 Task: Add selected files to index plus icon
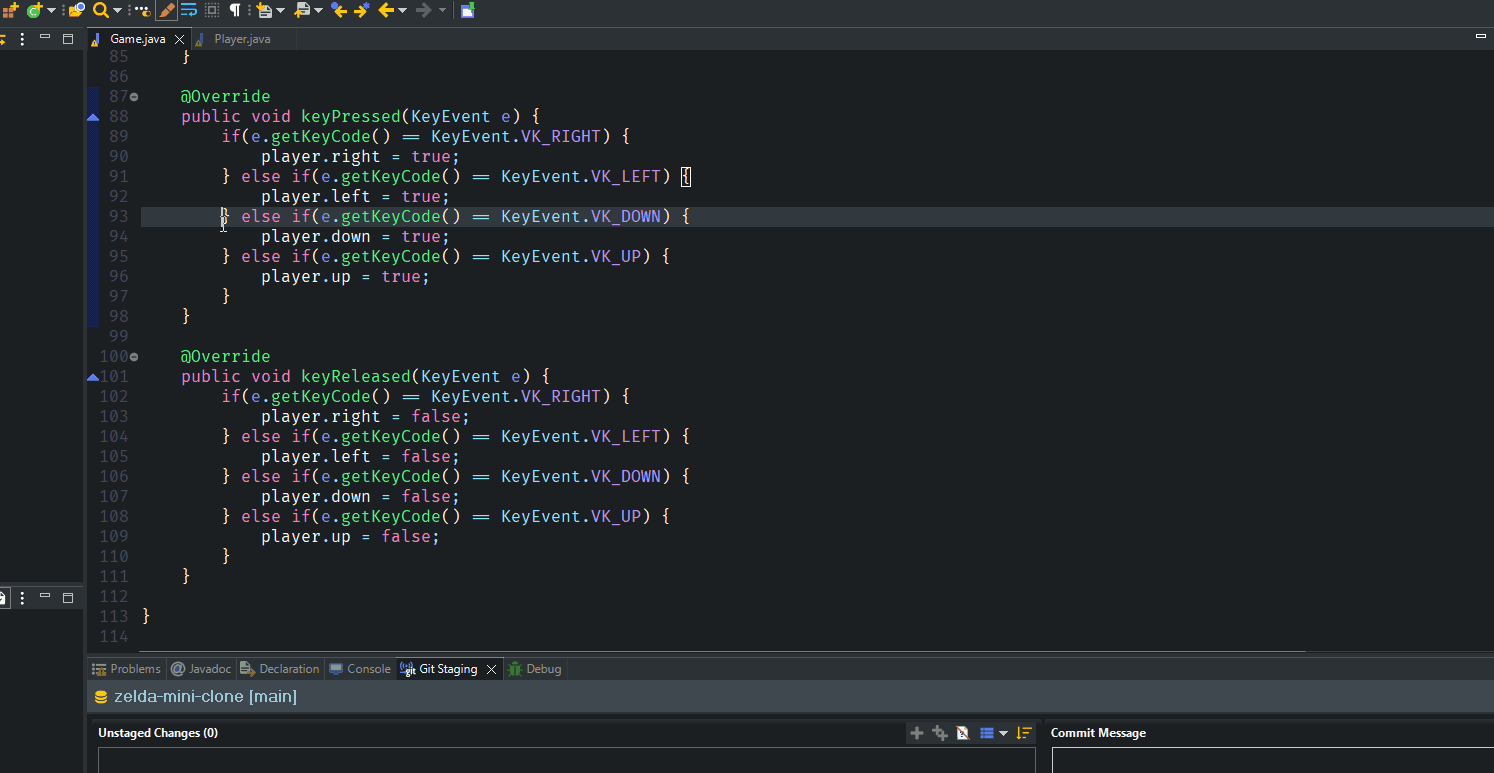(916, 733)
